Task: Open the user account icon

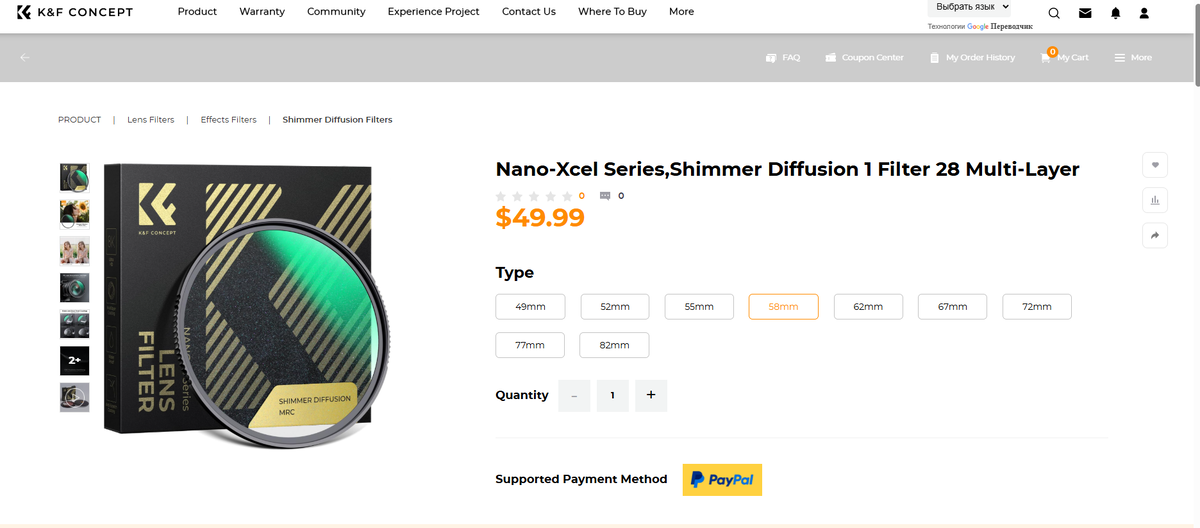Action: (x=1145, y=13)
